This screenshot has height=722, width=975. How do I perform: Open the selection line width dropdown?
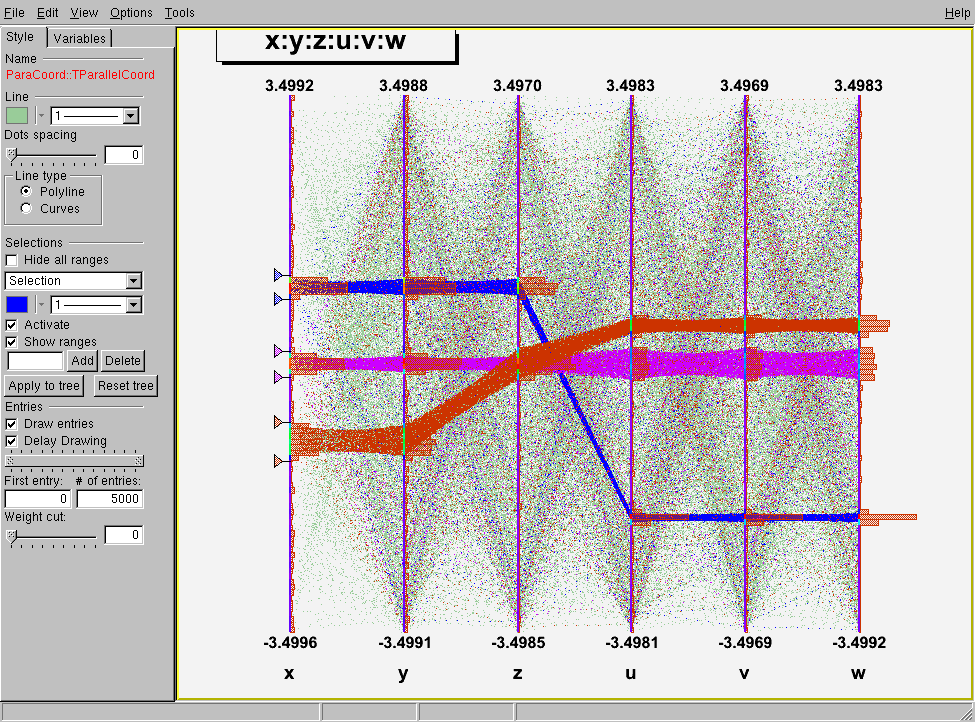(133, 305)
